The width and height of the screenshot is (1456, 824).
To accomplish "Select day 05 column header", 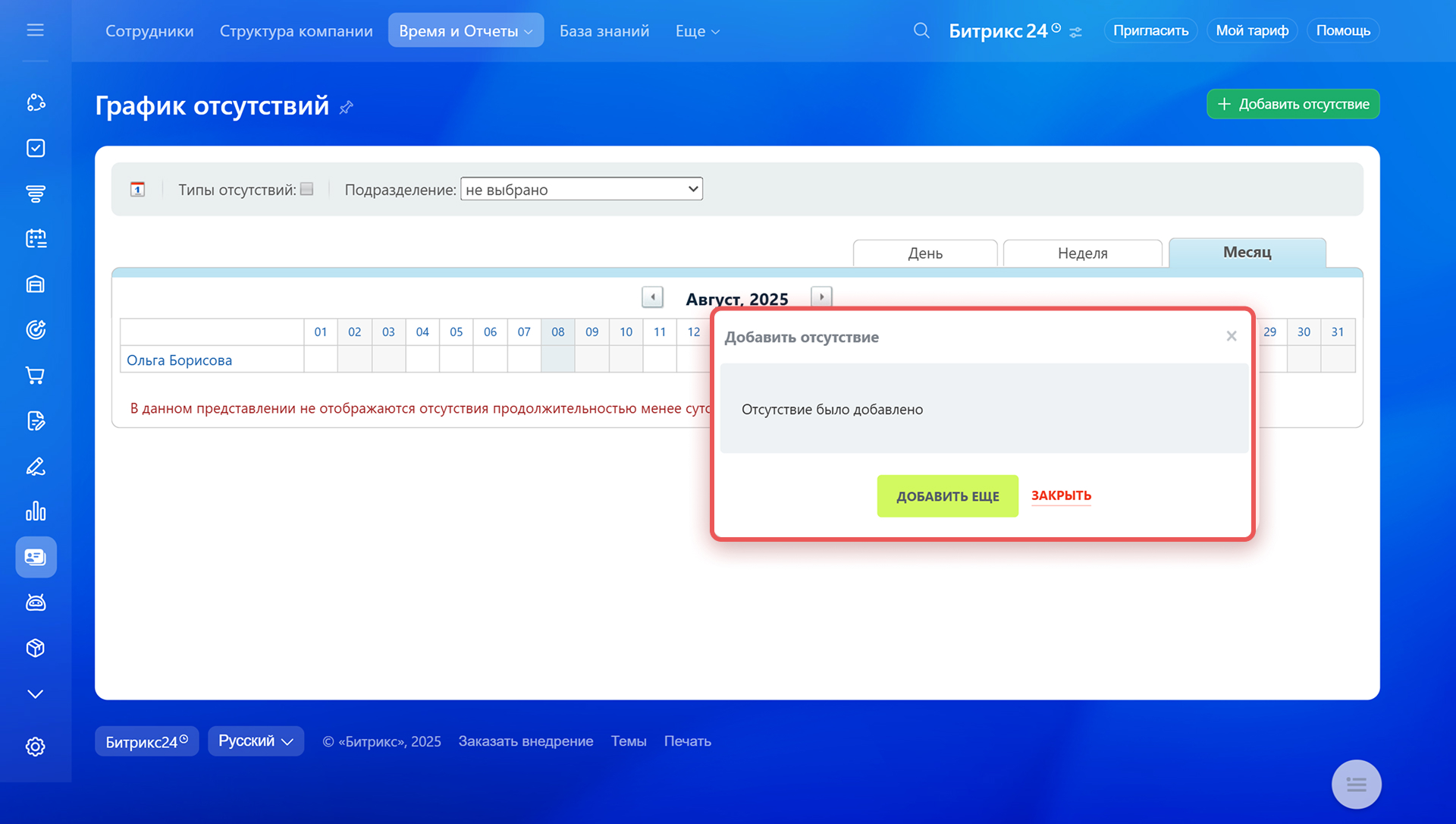I will pyautogui.click(x=457, y=332).
